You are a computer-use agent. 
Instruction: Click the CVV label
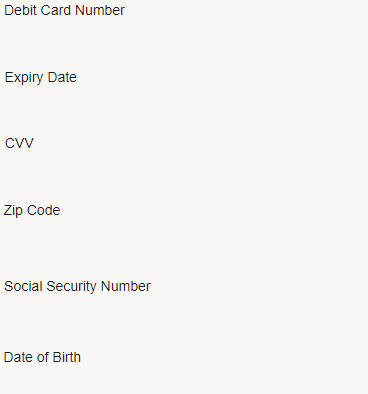[19, 144]
